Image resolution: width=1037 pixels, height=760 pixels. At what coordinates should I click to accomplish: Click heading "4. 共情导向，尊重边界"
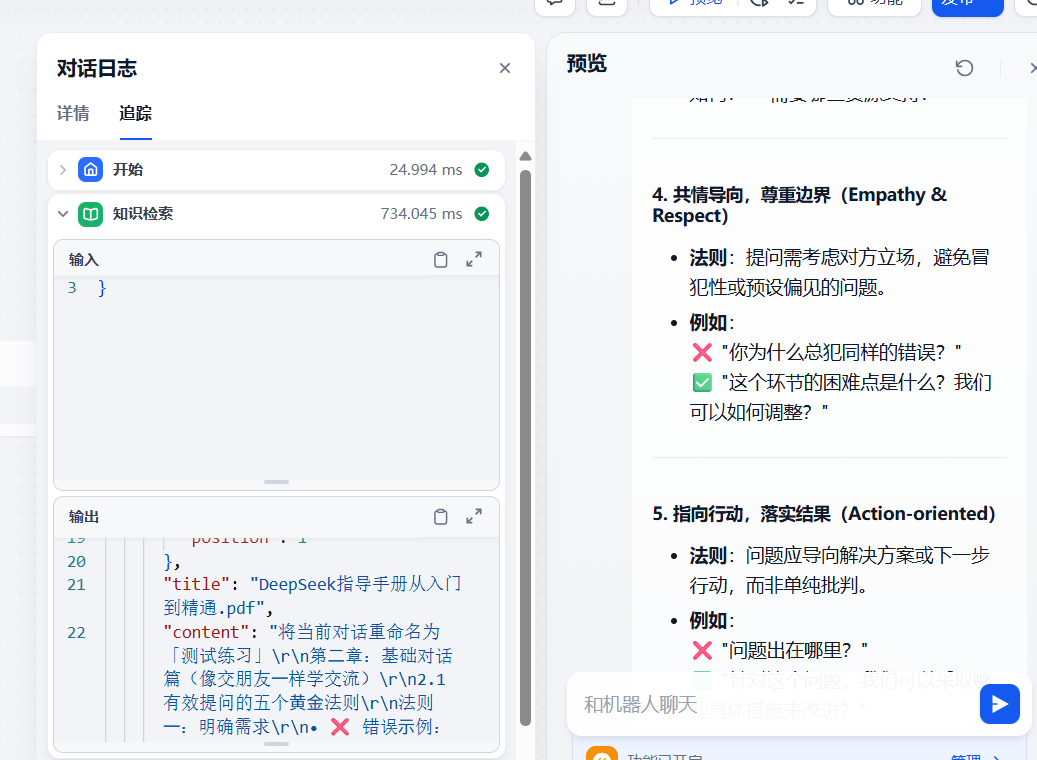click(x=800, y=205)
